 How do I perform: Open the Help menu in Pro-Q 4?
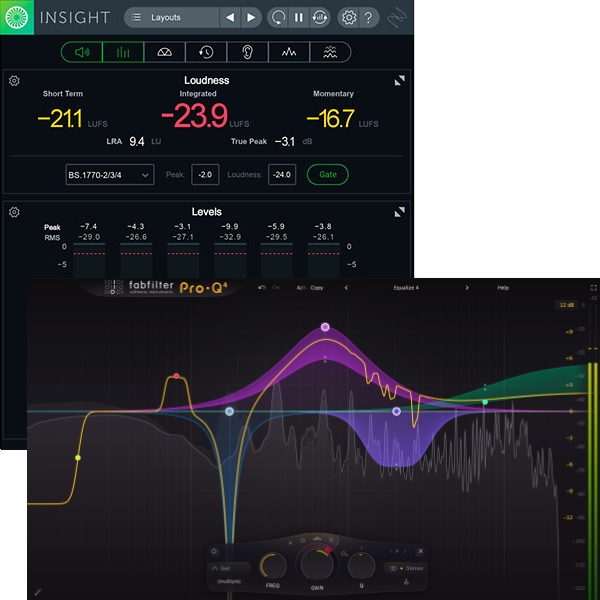503,288
